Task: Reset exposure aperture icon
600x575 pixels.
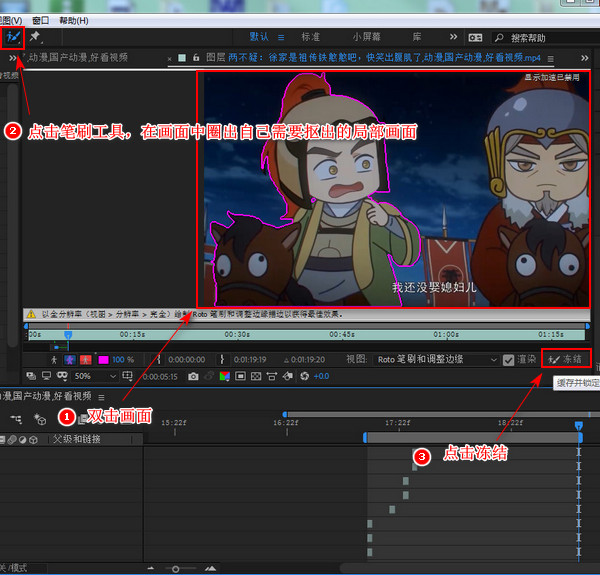Action: [305, 376]
